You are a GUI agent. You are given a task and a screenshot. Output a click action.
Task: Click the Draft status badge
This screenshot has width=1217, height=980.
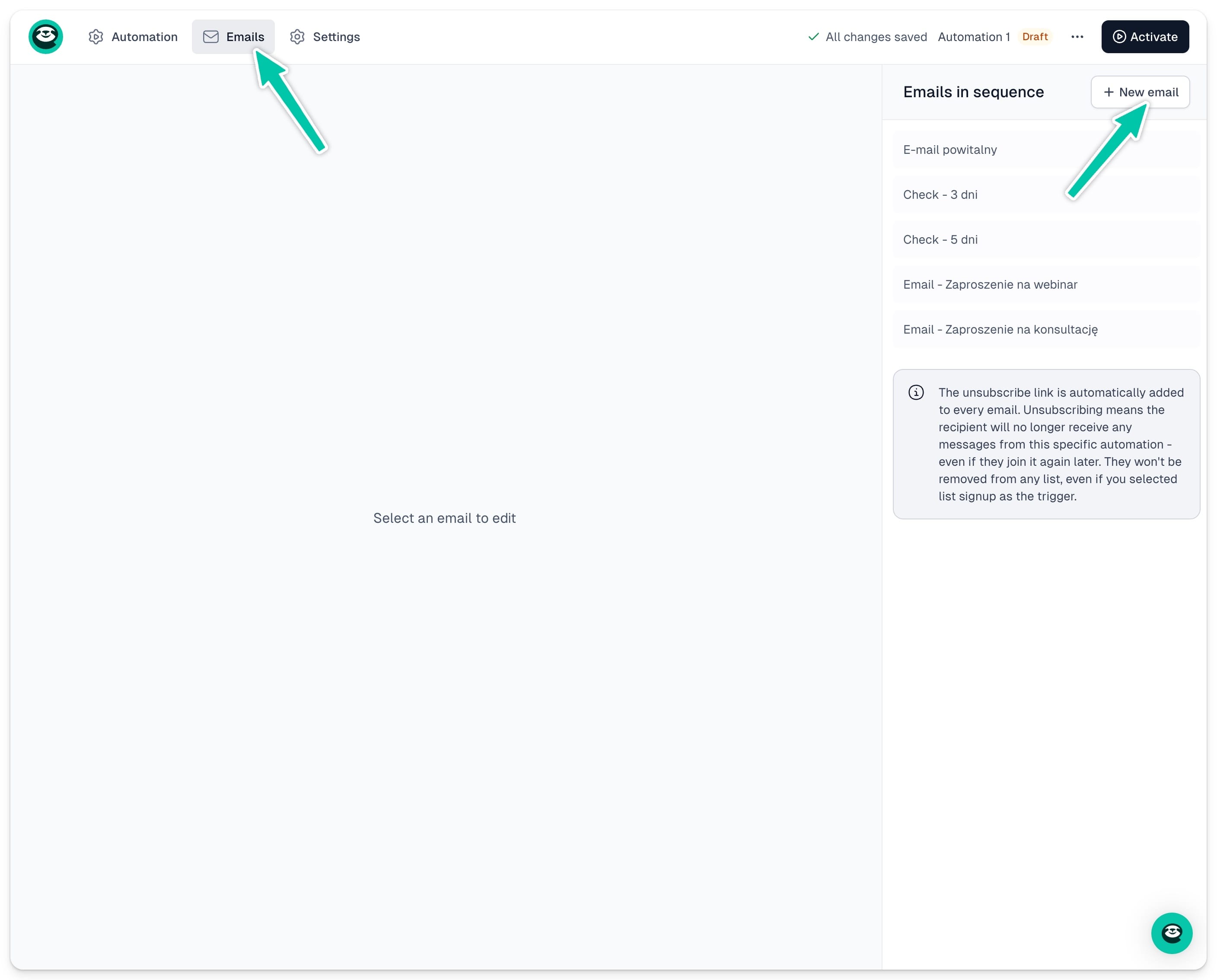[x=1035, y=37]
